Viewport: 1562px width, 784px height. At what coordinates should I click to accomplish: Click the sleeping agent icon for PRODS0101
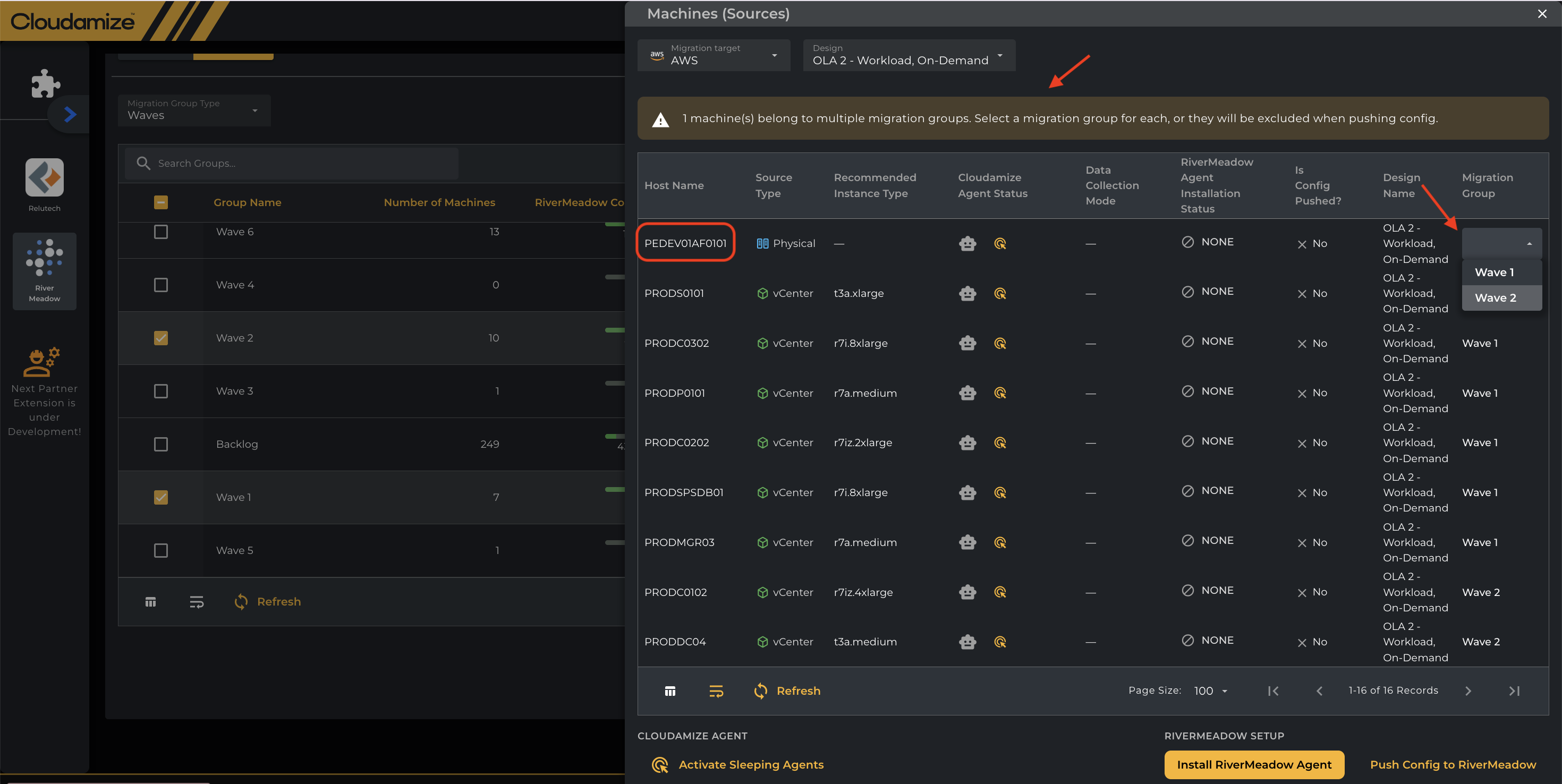[1000, 294]
